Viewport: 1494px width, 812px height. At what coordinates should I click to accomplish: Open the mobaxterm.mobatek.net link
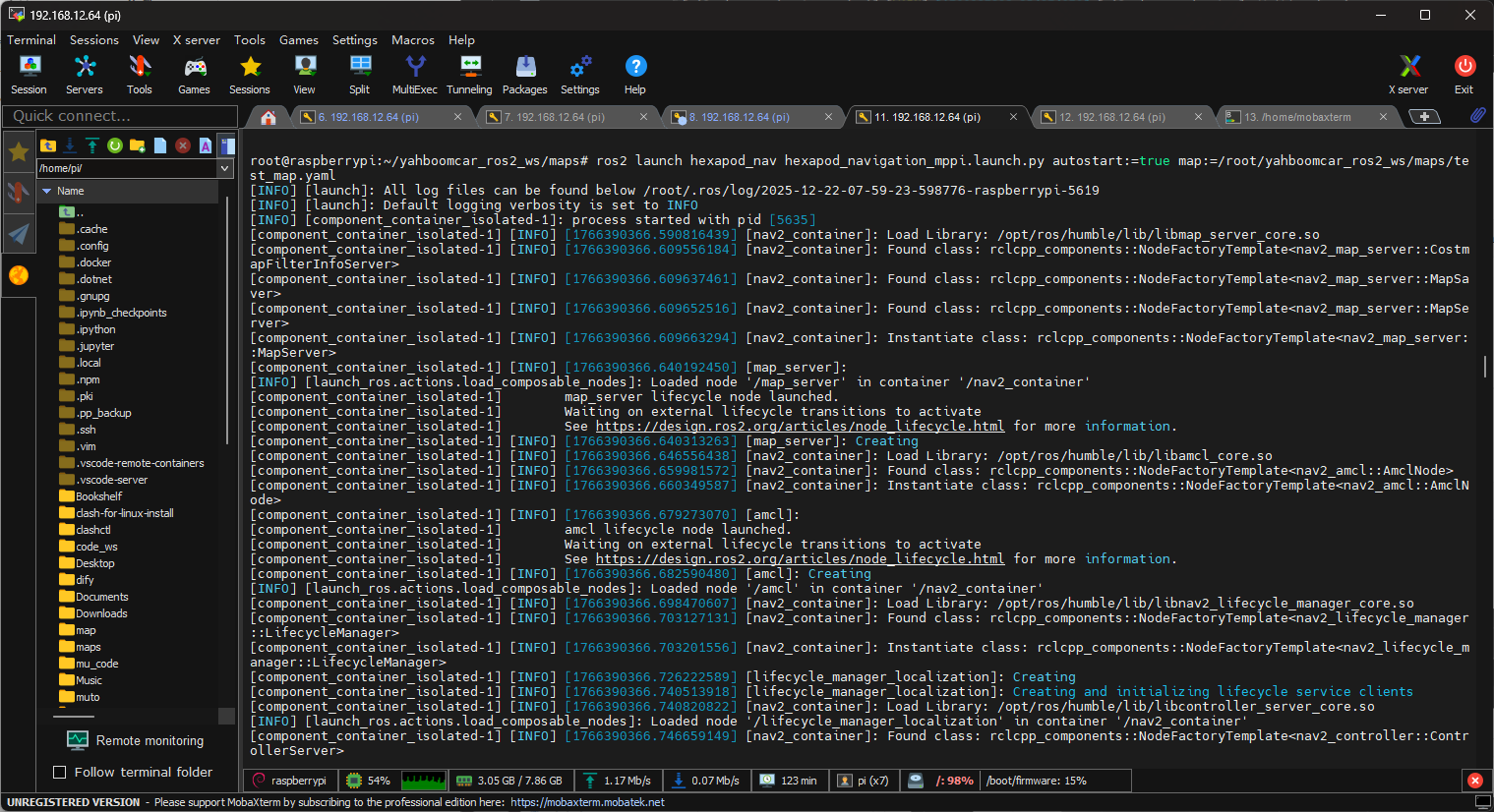point(587,802)
